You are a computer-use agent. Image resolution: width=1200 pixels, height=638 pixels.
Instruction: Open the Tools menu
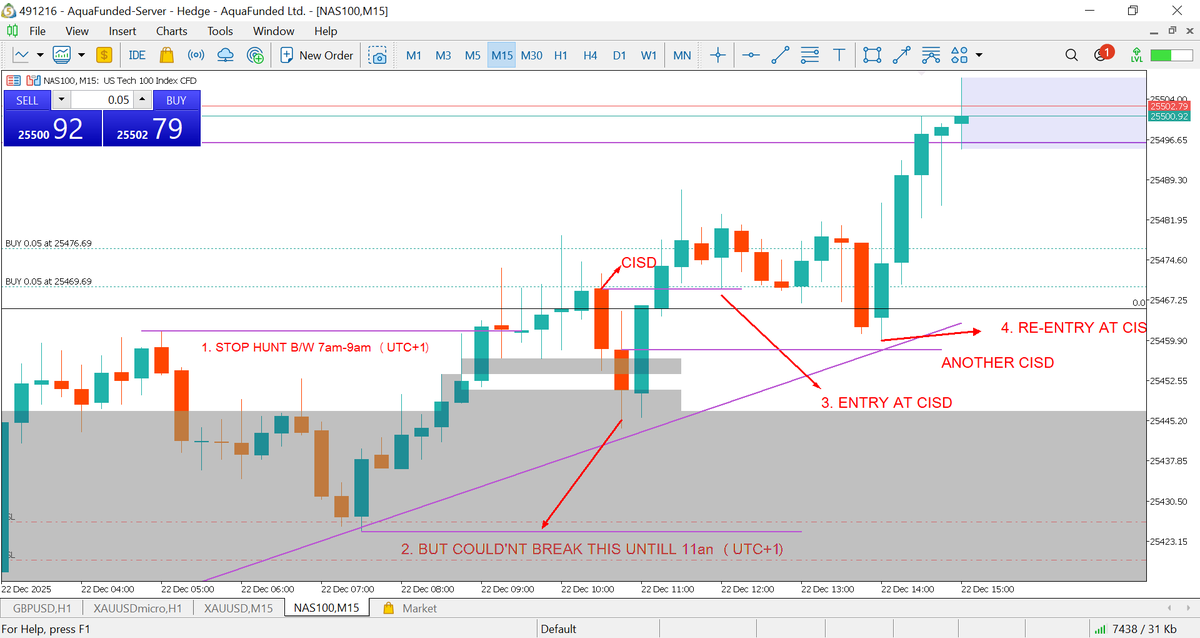point(220,31)
